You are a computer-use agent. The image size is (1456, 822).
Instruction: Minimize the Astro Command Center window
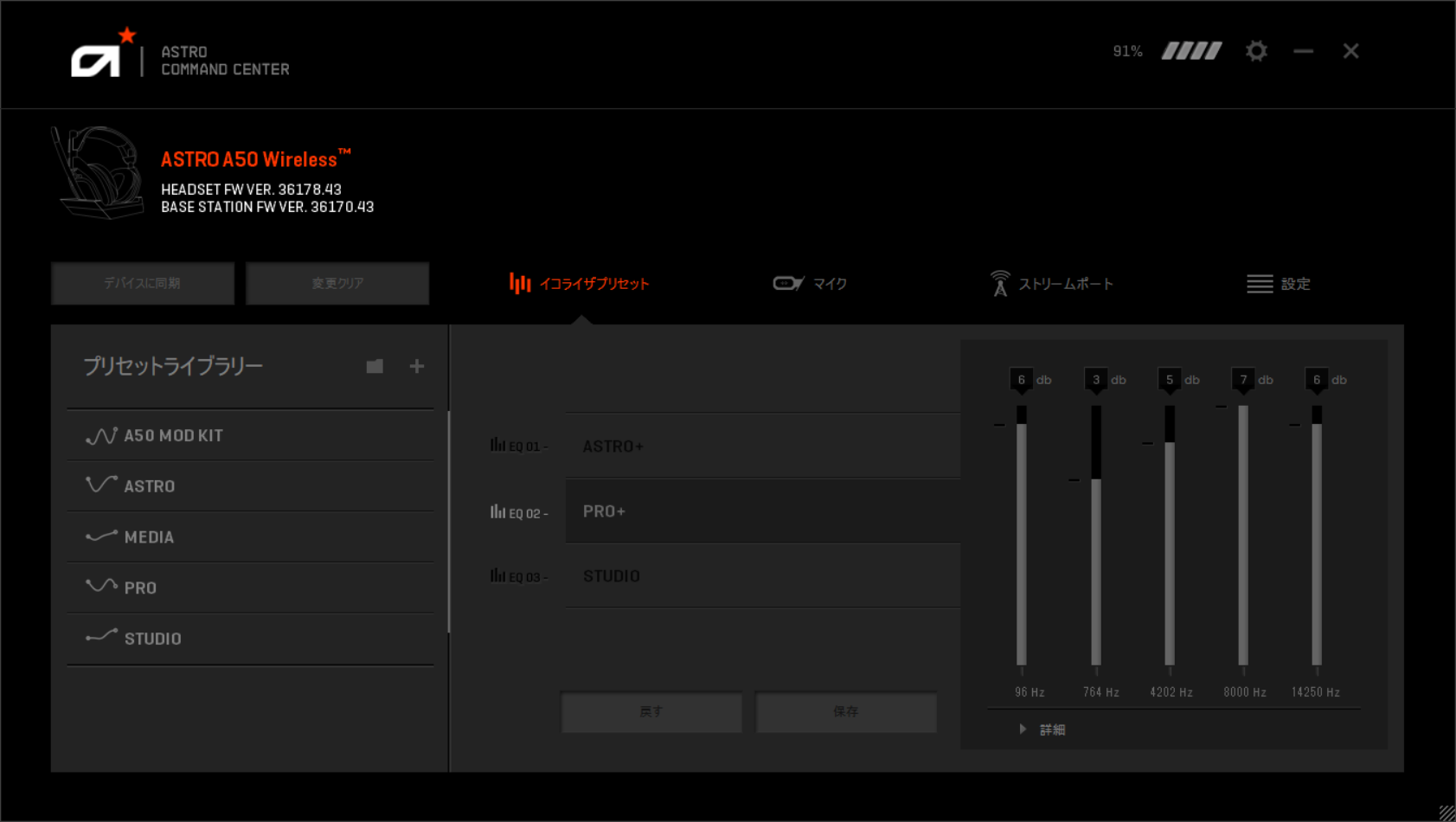point(1304,51)
